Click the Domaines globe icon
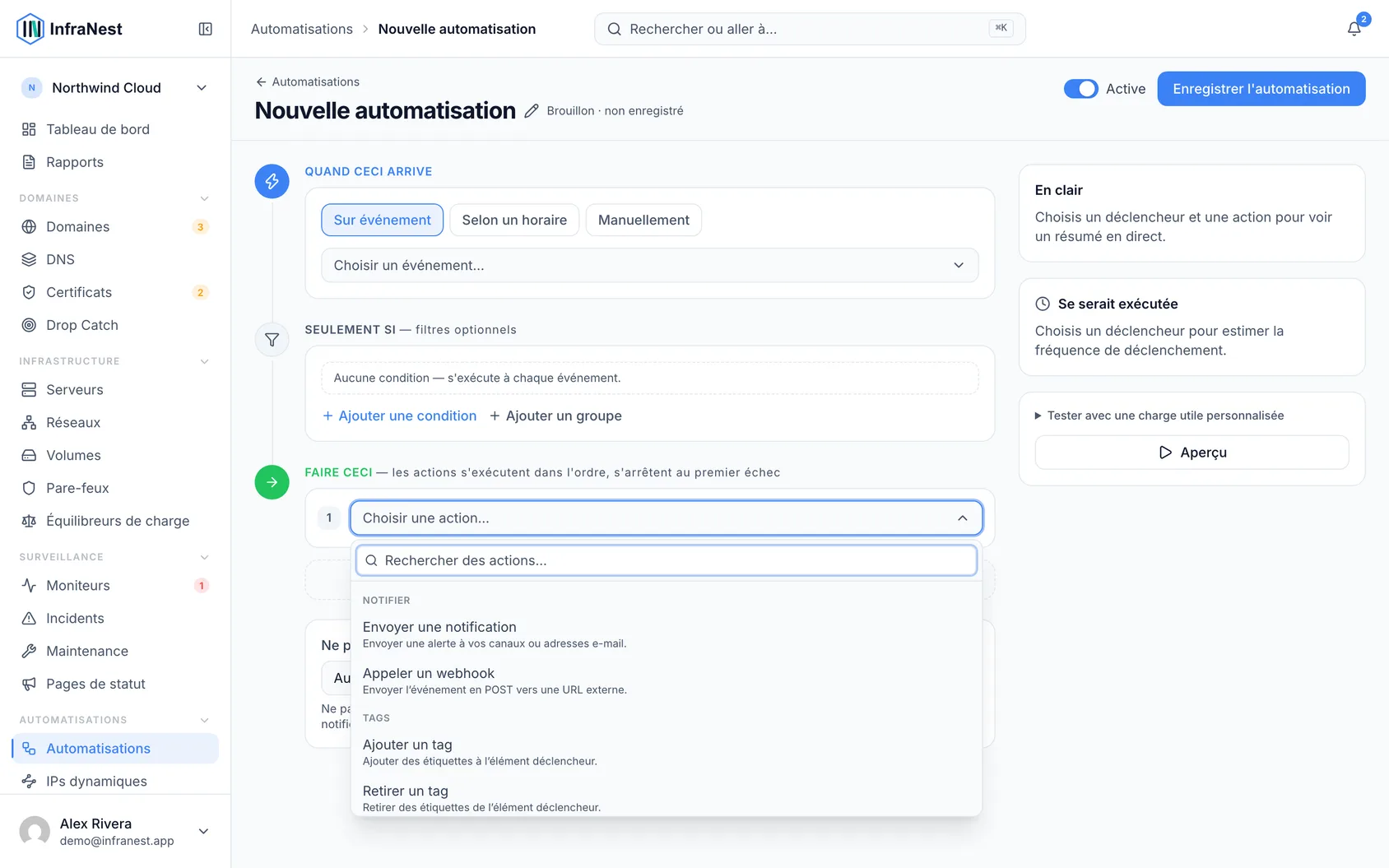The height and width of the screenshot is (868, 1389). point(29,226)
